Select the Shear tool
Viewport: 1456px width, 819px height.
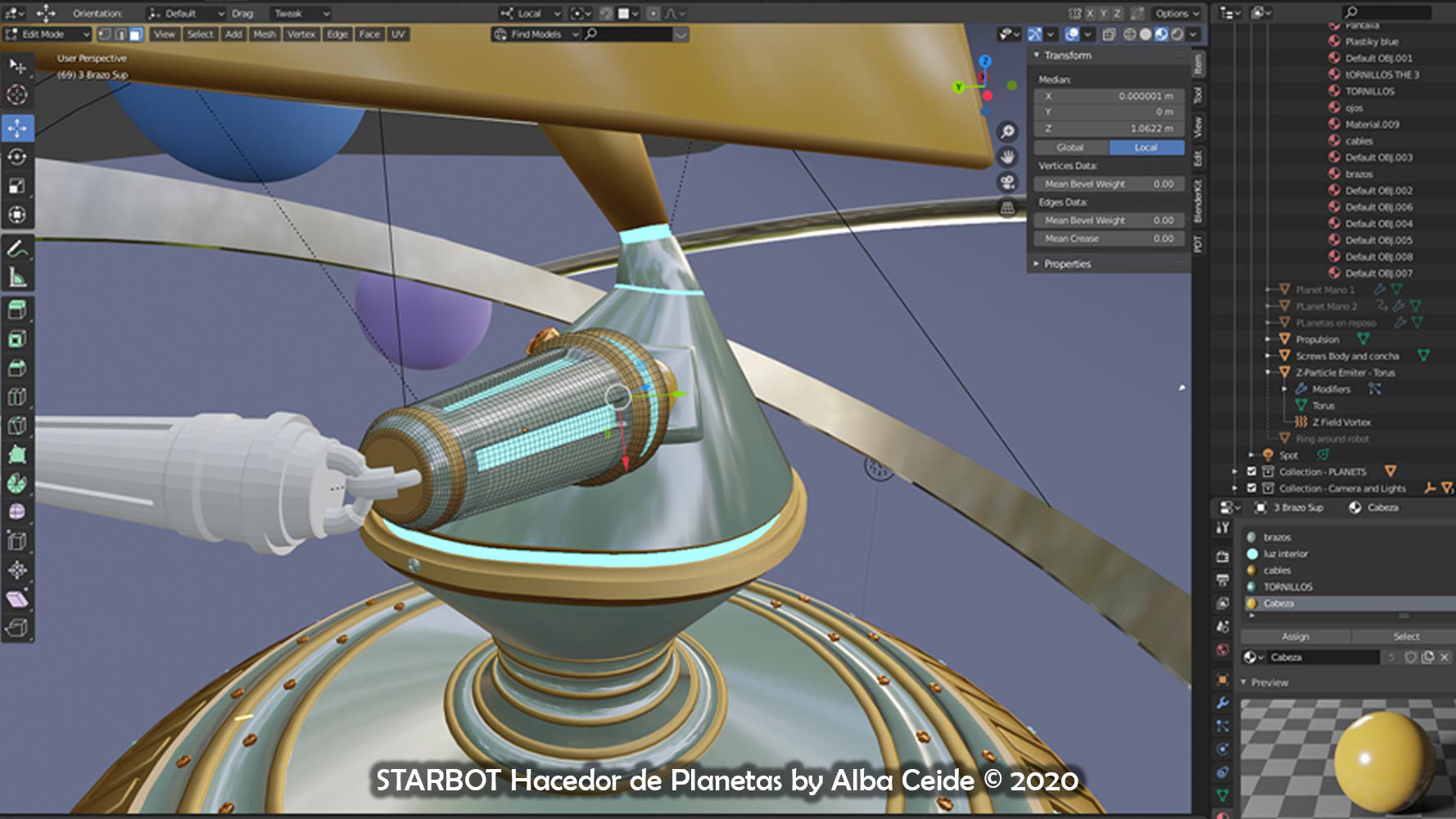pos(16,600)
